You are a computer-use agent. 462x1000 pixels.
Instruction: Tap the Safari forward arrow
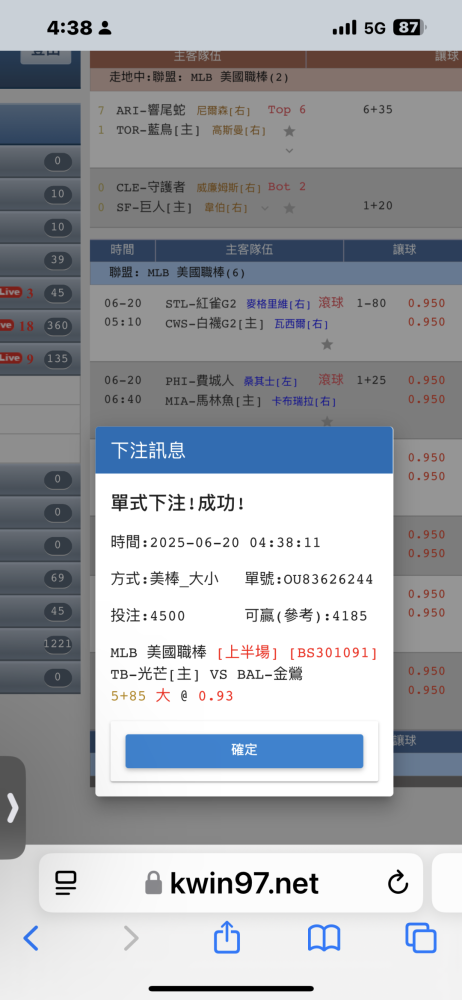[131, 938]
